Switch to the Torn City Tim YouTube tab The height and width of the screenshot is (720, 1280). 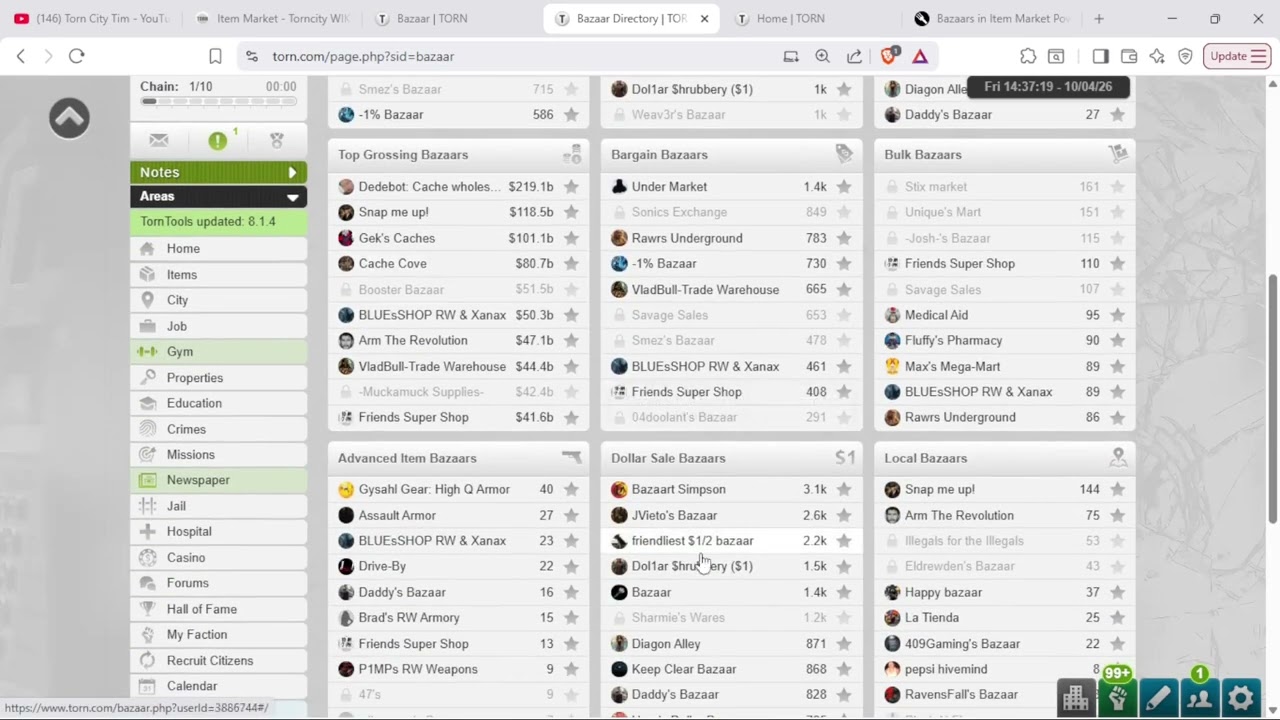pyautogui.click(x=92, y=18)
